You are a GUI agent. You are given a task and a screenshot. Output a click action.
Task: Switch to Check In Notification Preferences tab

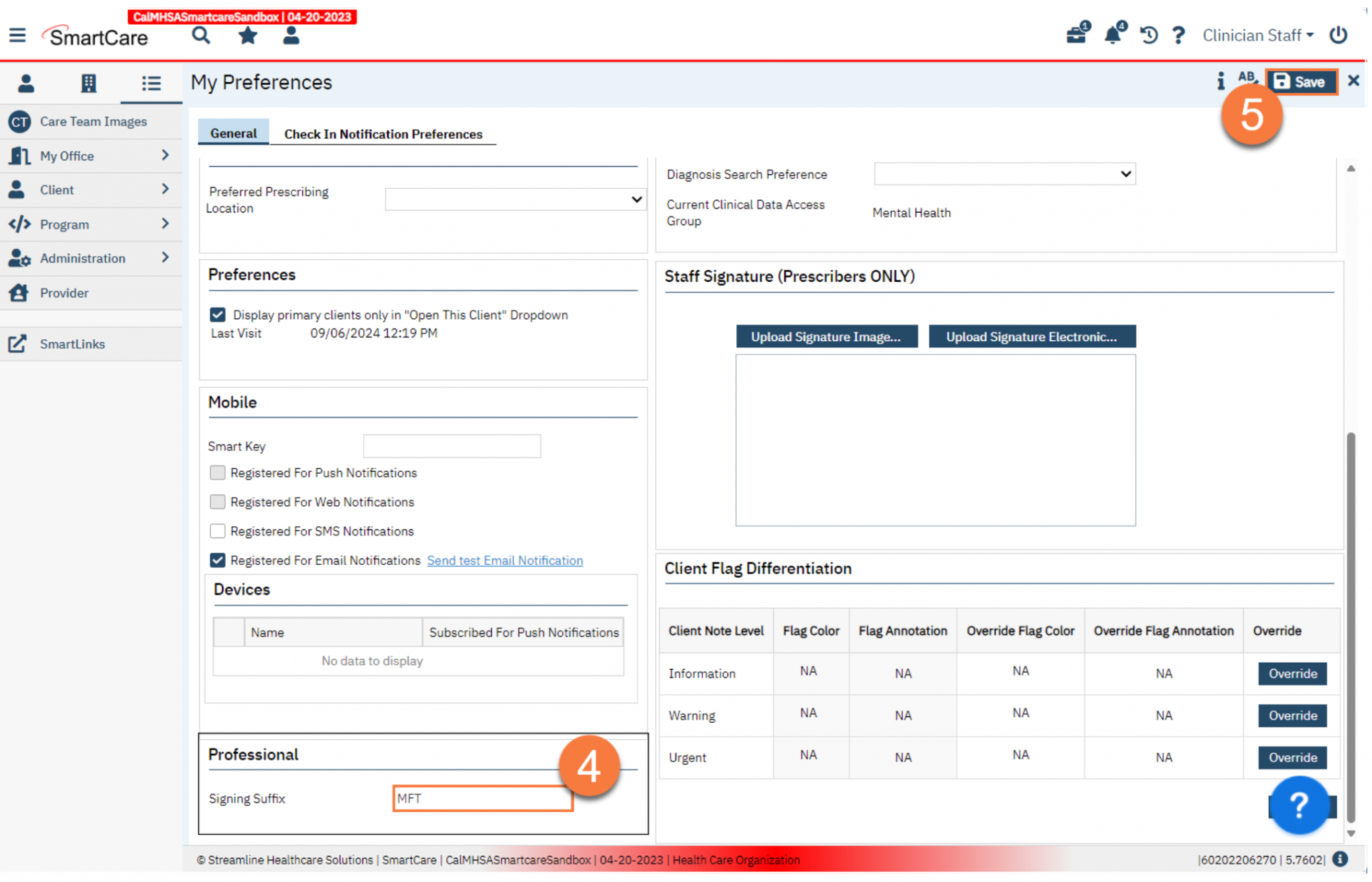(x=383, y=134)
